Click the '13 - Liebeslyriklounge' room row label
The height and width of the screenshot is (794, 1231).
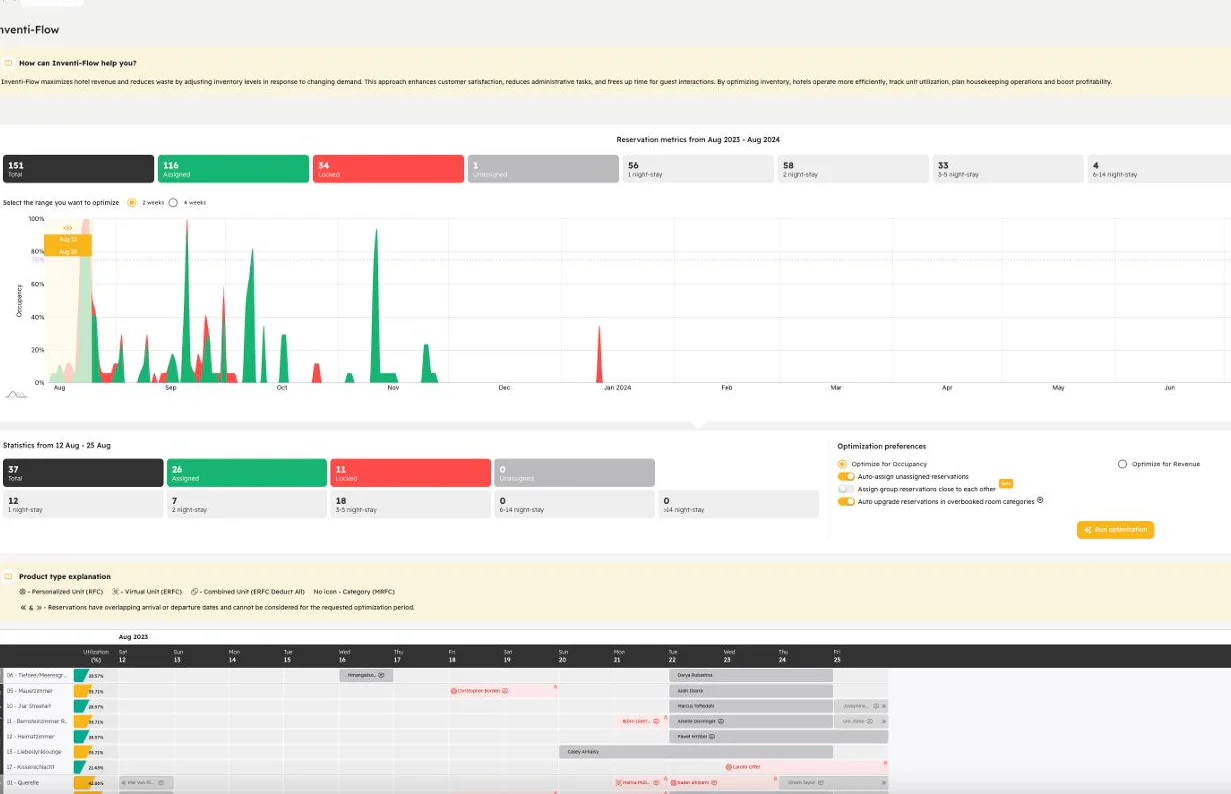point(34,752)
